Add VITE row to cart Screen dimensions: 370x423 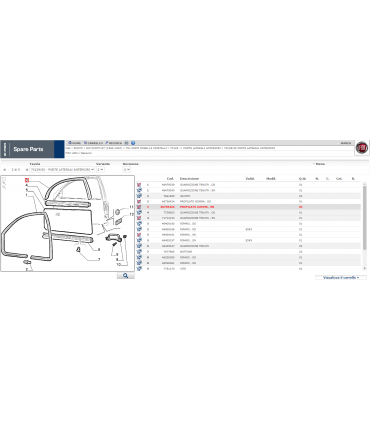pyautogui.click(x=139, y=268)
